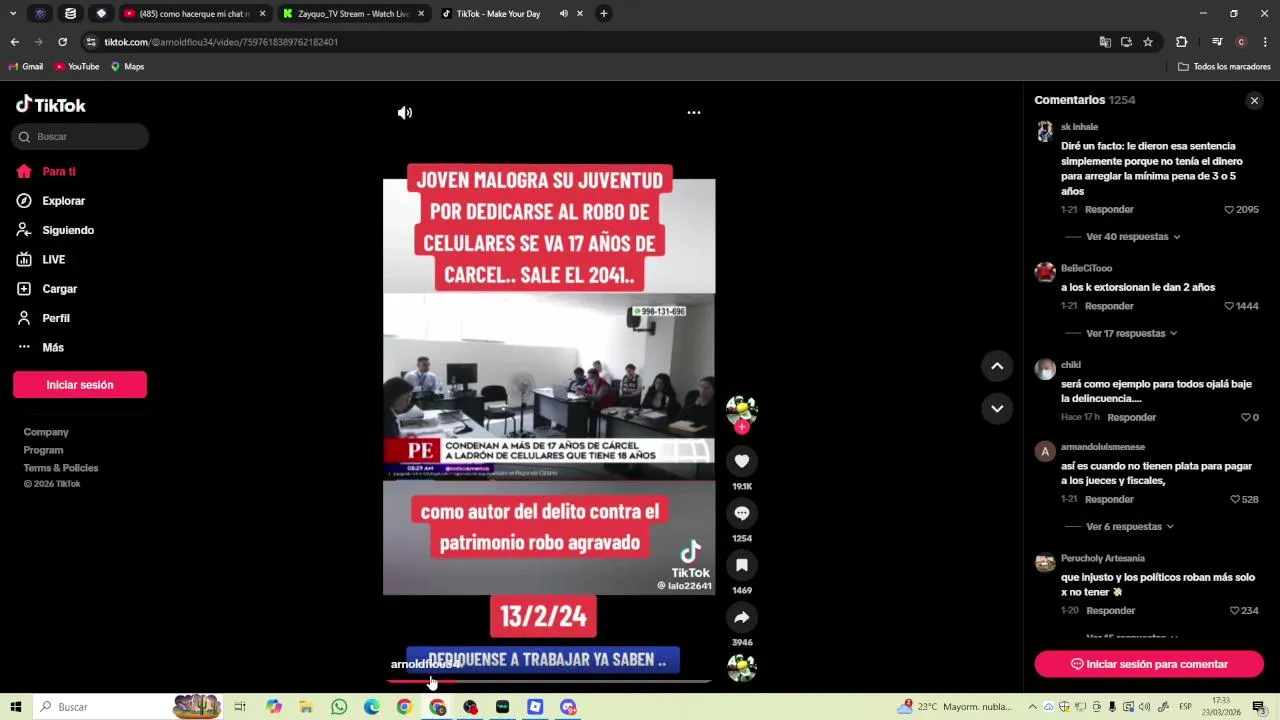
Task: Open the creator's profile avatar beside video
Action: coord(742,409)
